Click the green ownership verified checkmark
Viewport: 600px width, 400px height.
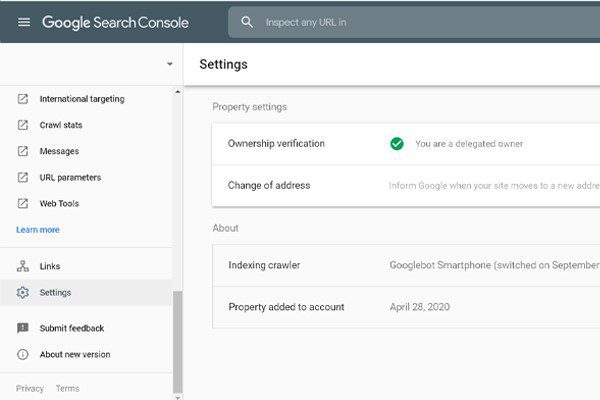pos(397,144)
